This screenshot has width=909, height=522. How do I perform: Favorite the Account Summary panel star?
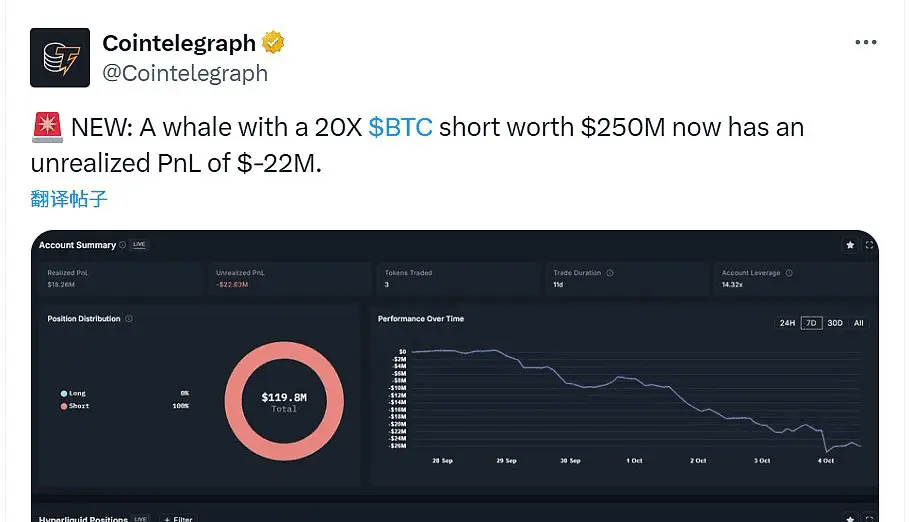pos(850,245)
